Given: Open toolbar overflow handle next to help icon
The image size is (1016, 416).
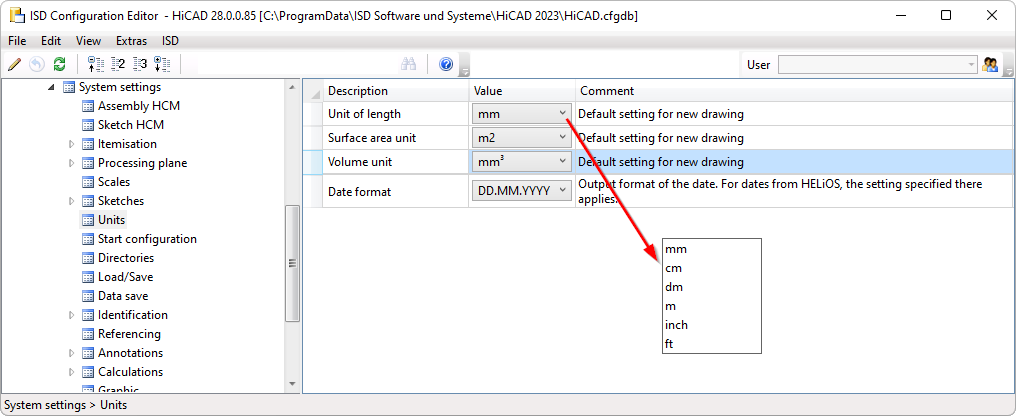Looking at the screenshot, I should (465, 65).
